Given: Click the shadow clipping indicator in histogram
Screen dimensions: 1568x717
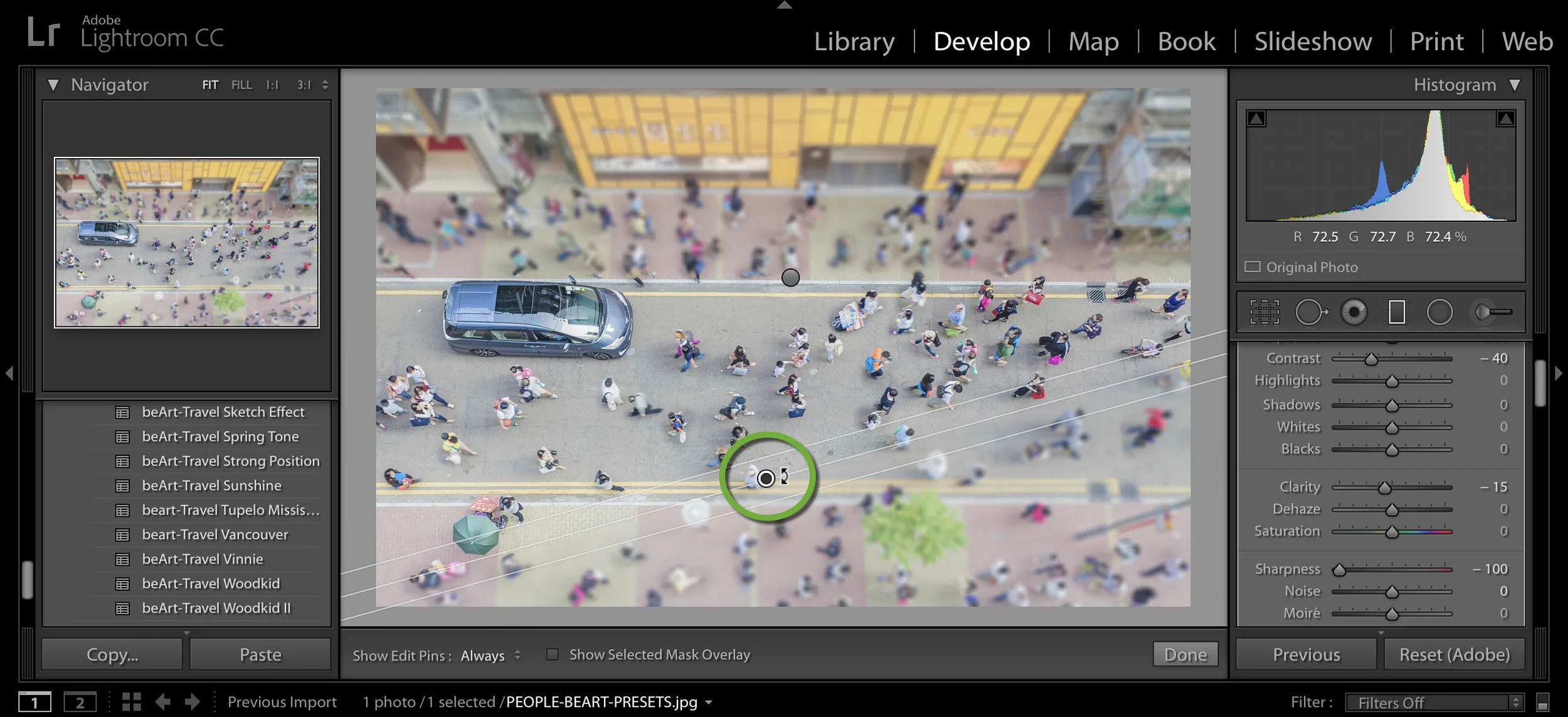Looking at the screenshot, I should click(x=1256, y=119).
